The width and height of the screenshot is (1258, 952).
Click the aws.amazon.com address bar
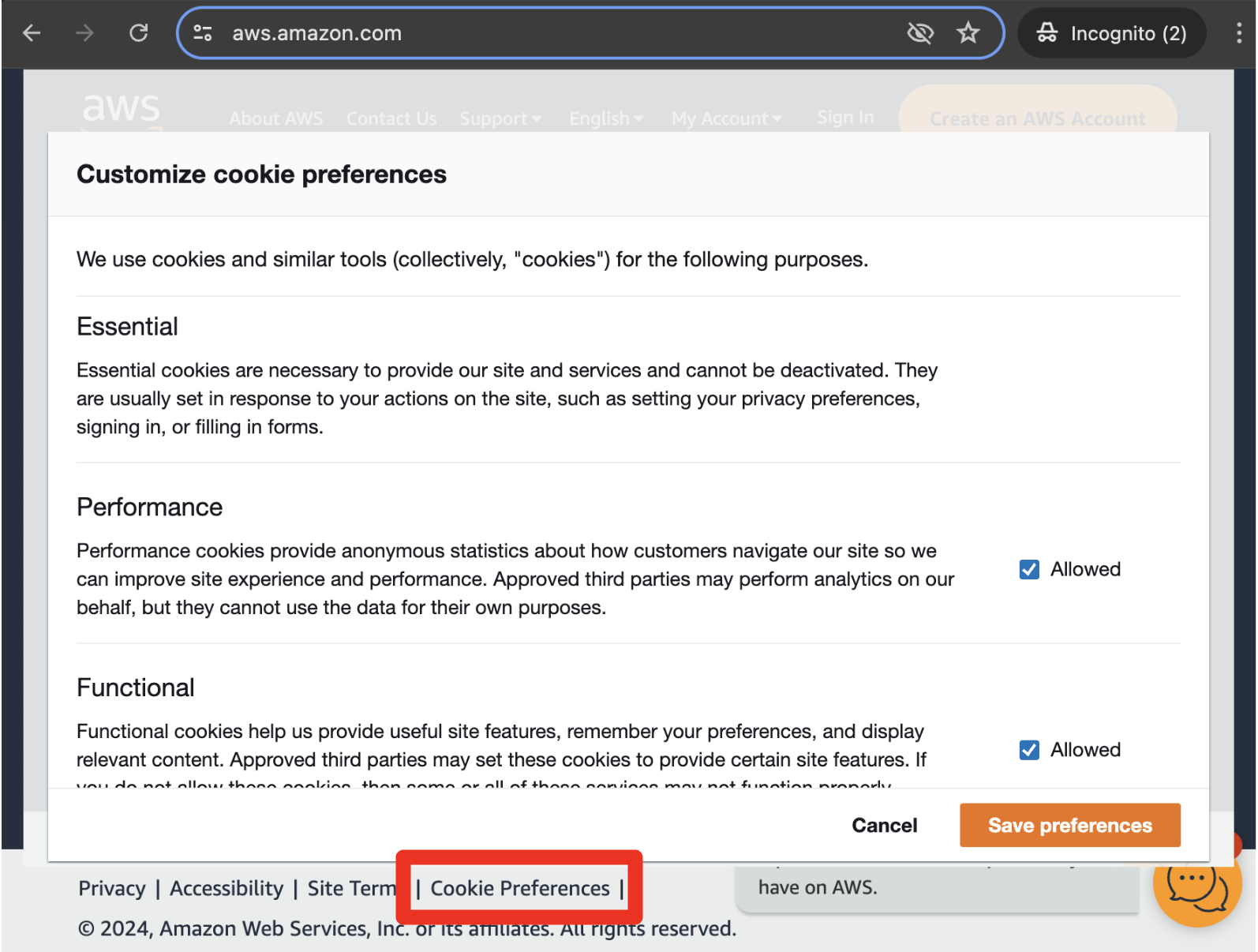552,33
